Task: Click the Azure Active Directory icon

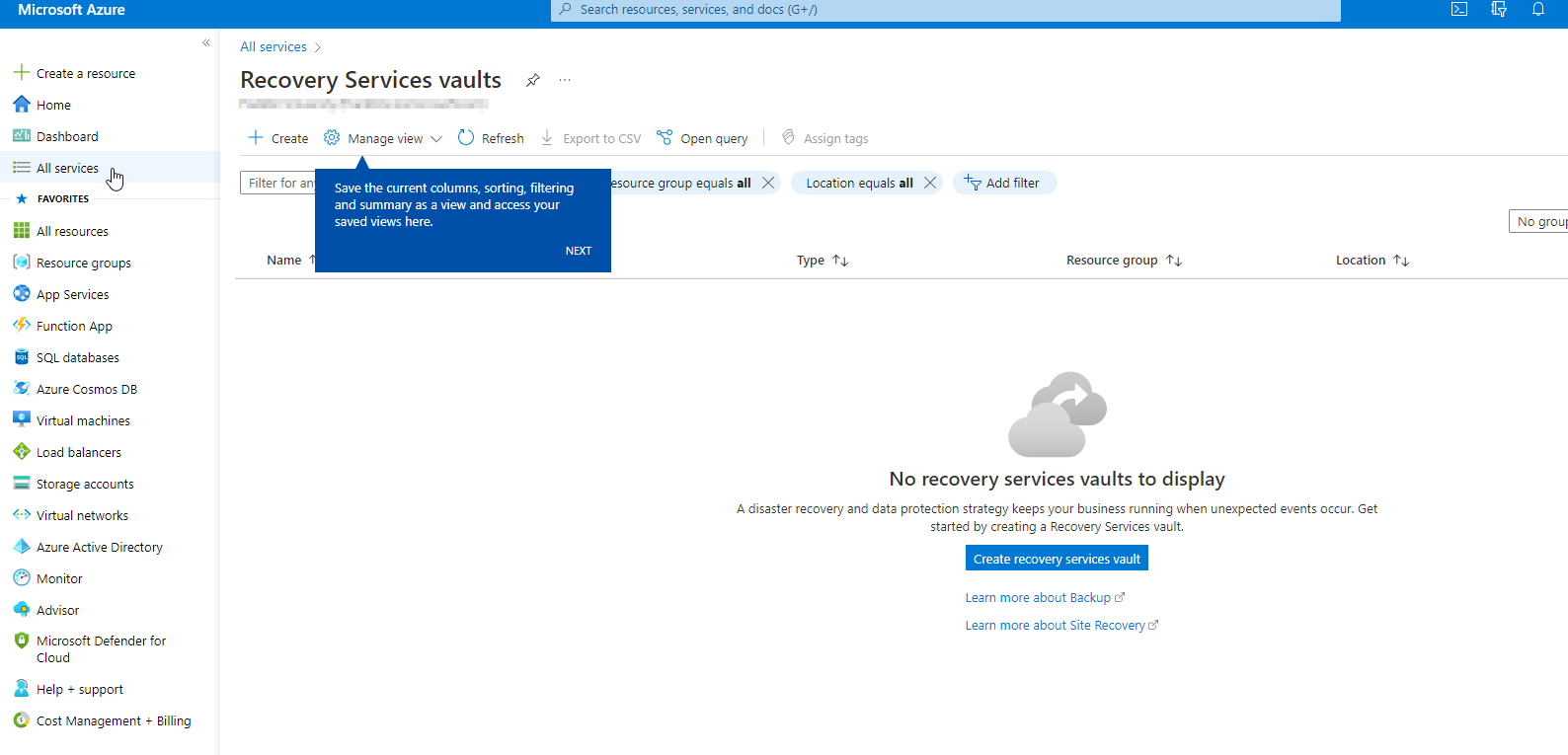Action: click(22, 546)
